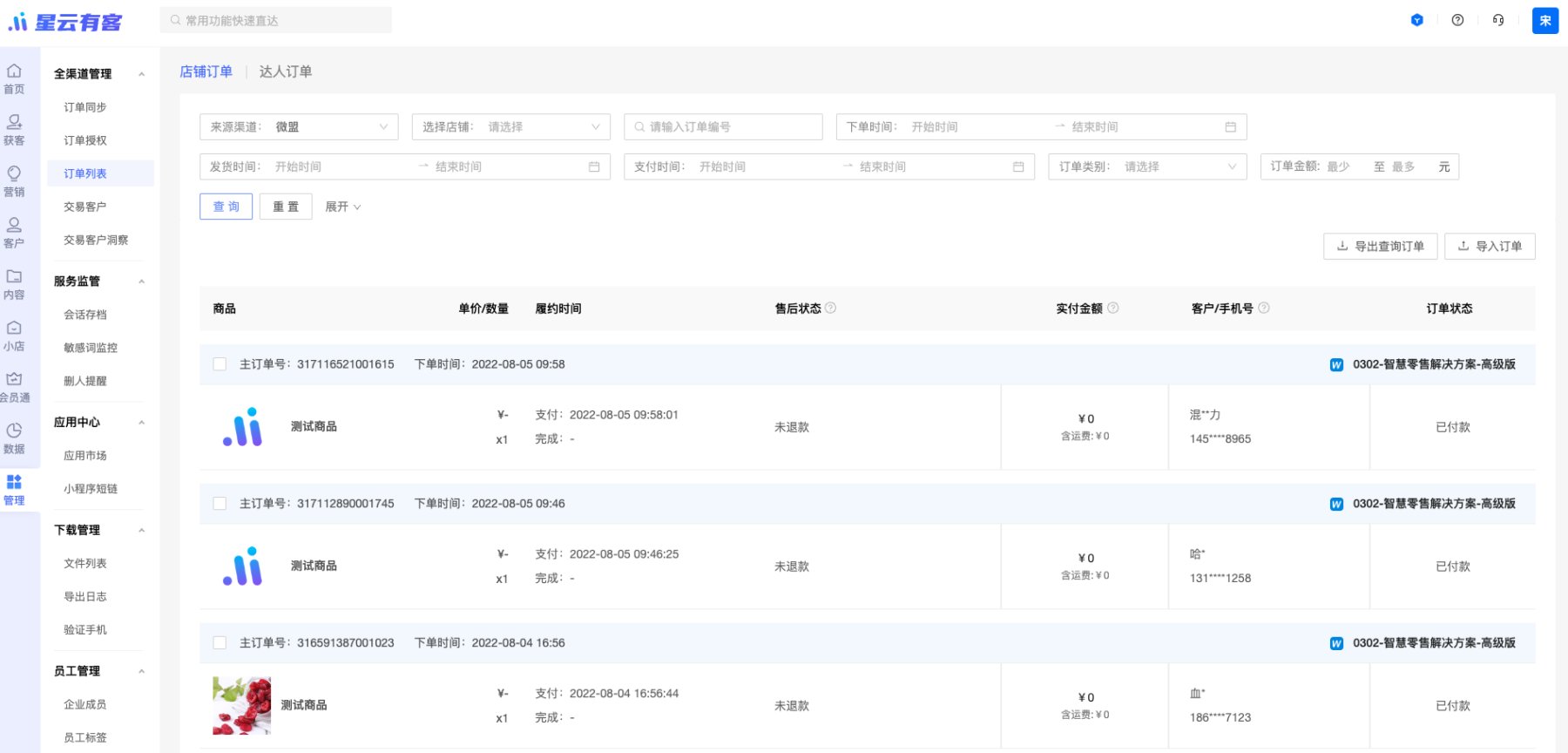Click the 售后状态 help tooltip icon
Image resolution: width=1568 pixels, height=753 pixels.
(830, 308)
